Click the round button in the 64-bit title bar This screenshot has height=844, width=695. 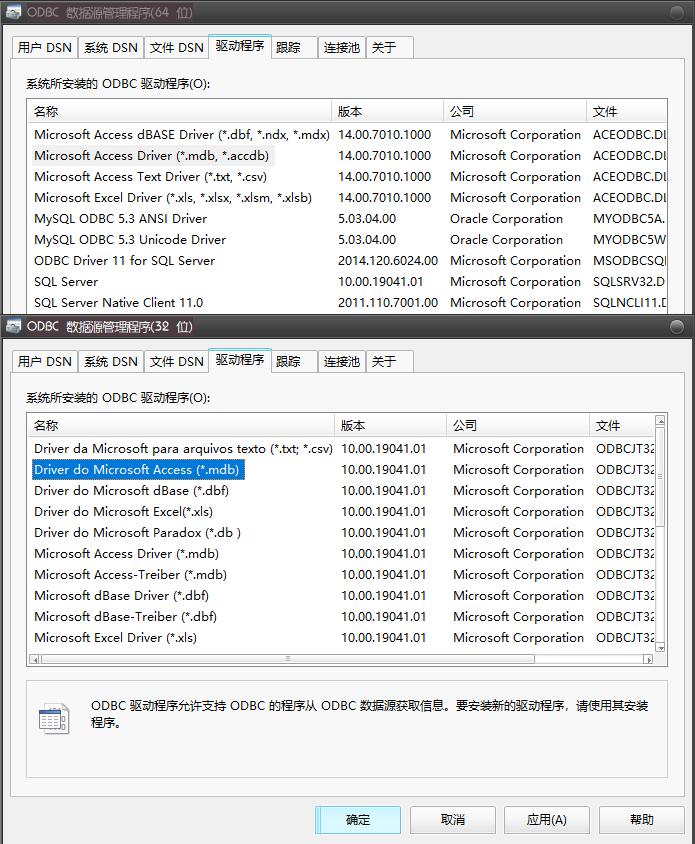pyautogui.click(x=677, y=12)
